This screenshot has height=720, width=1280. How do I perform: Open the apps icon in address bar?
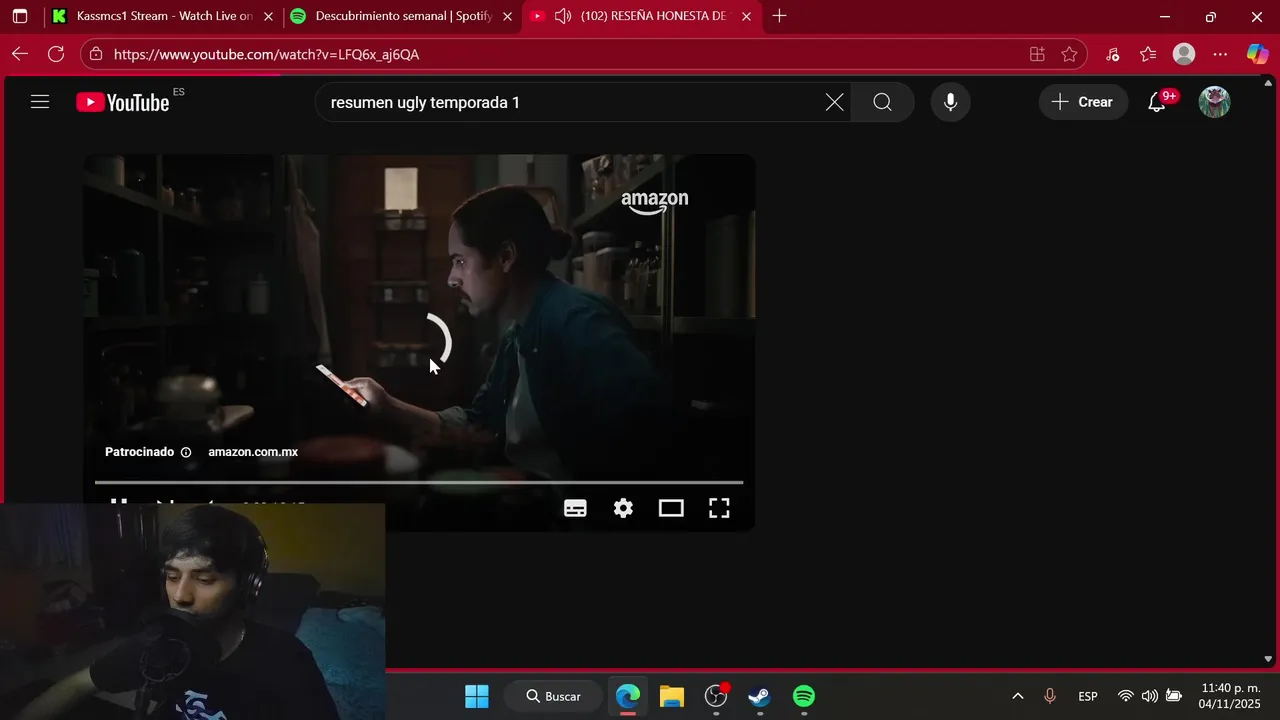1037,54
